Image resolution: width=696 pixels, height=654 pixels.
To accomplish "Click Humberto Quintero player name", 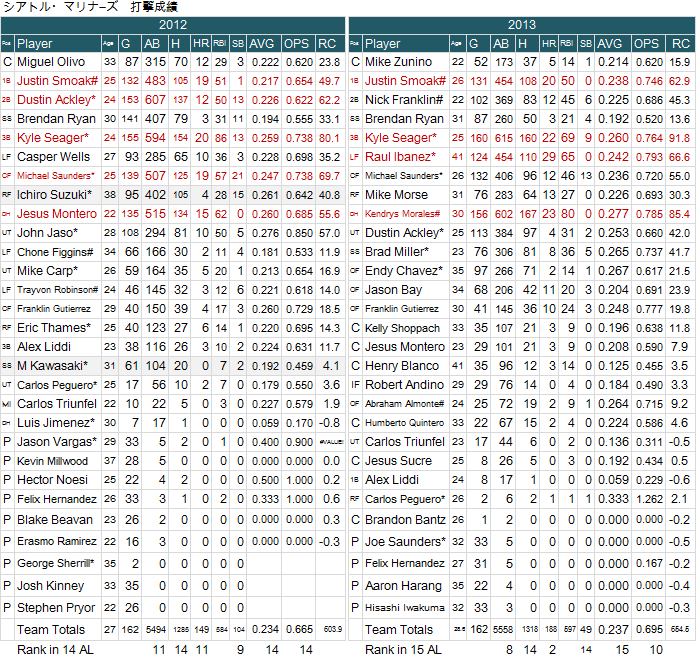I will click(404, 423).
